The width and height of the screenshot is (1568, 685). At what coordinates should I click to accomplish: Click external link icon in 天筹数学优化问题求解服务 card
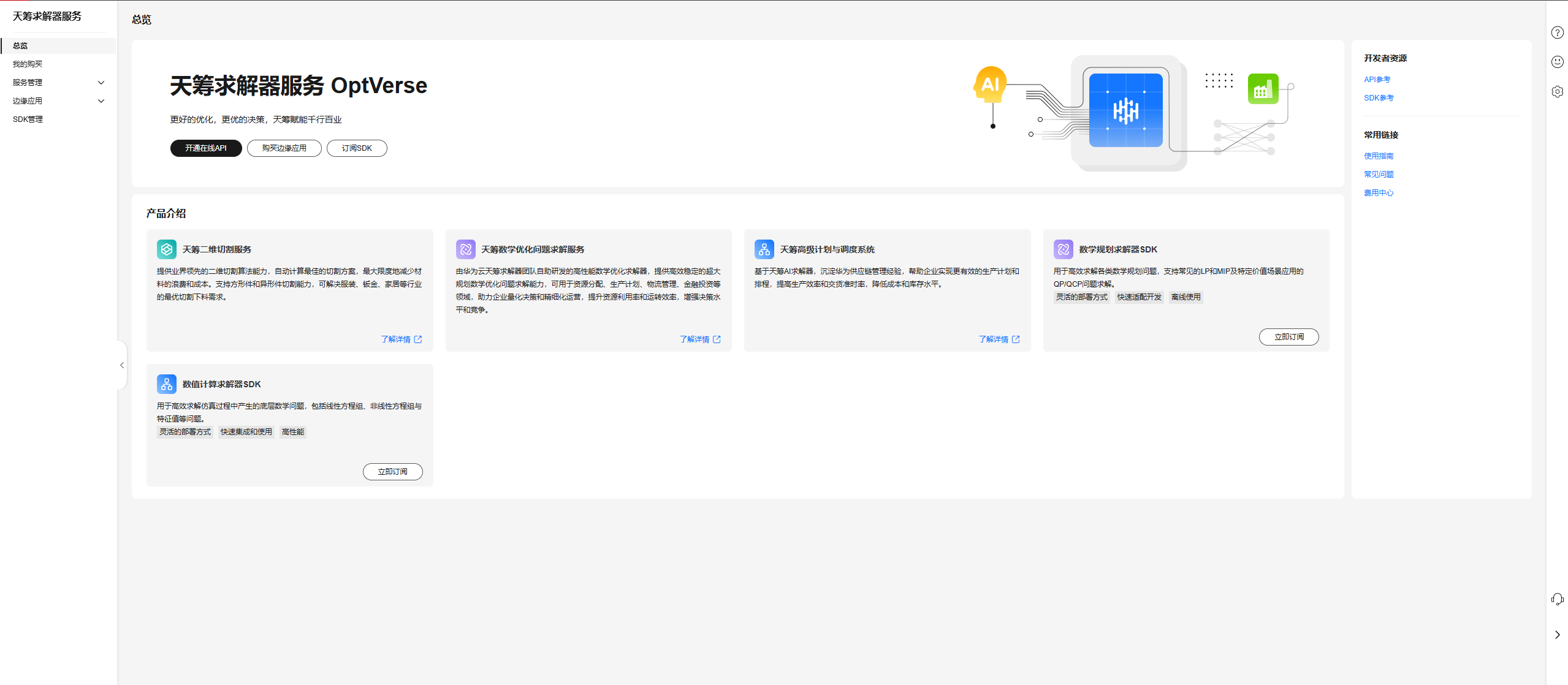[x=717, y=339]
